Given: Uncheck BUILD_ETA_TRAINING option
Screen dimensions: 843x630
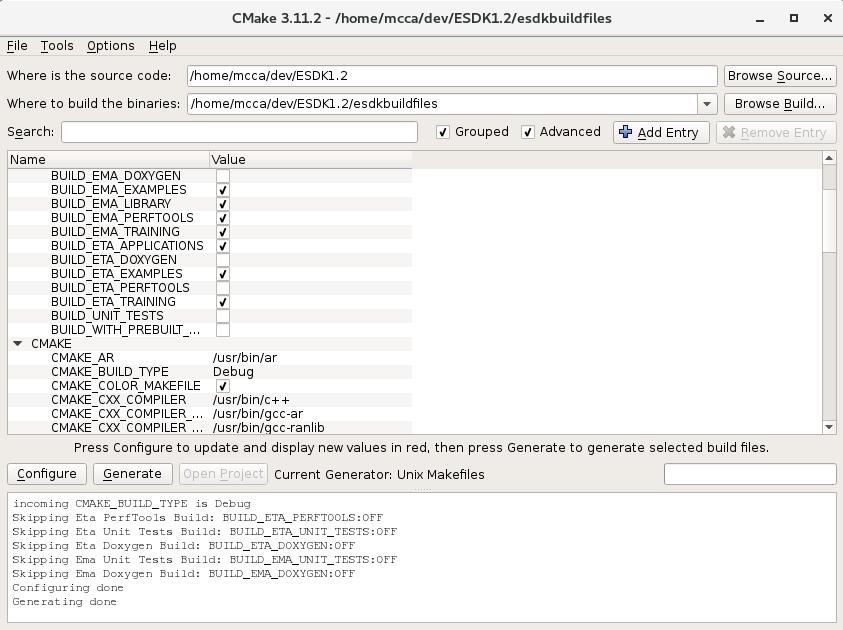Looking at the screenshot, I should (x=223, y=302).
